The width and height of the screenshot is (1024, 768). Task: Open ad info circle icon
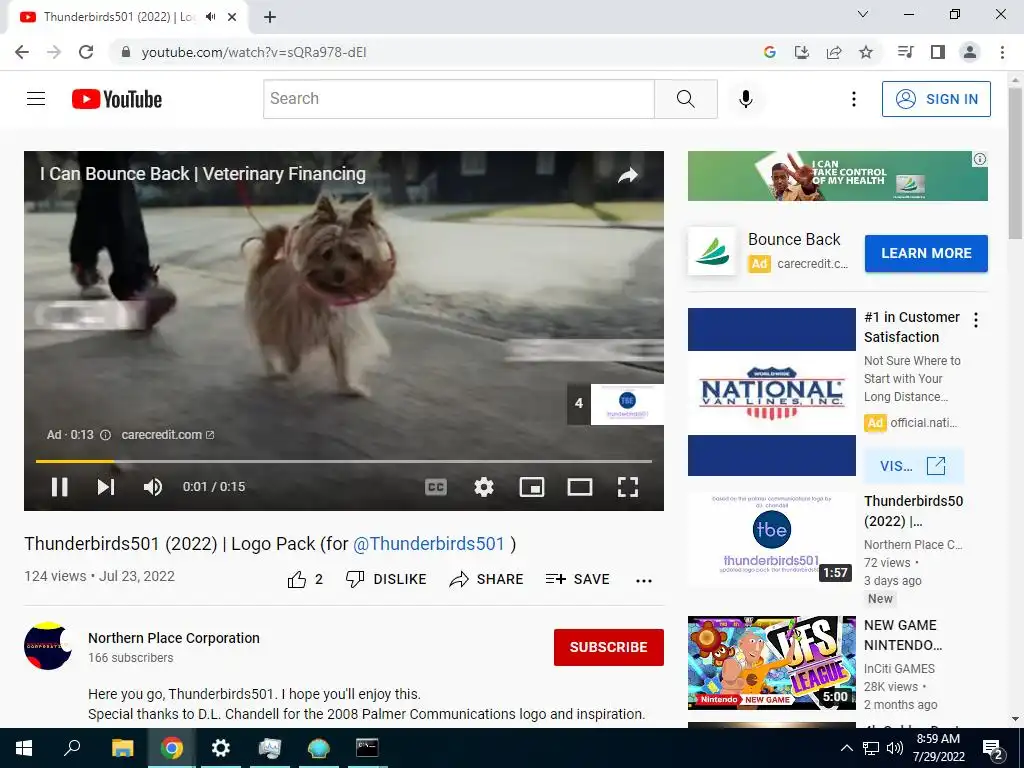coord(105,435)
